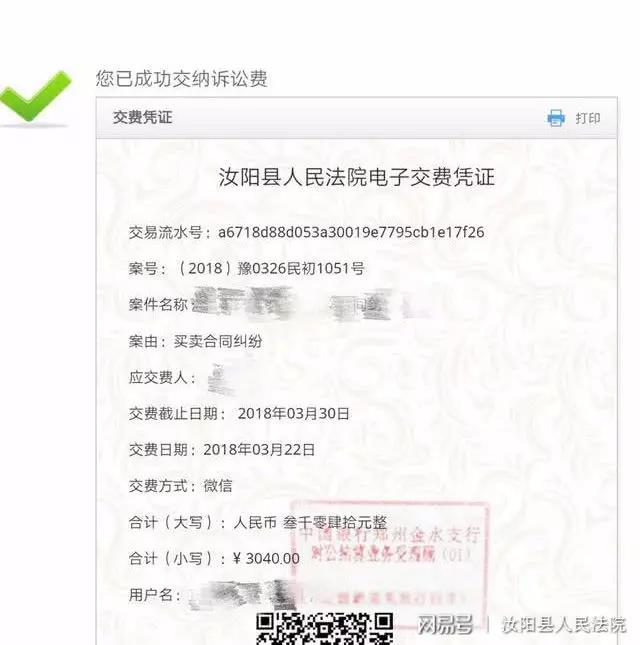The width and height of the screenshot is (640, 645).
Task: Click the blurred 应交费人 payer name
Action: pyautogui.click(x=221, y=379)
